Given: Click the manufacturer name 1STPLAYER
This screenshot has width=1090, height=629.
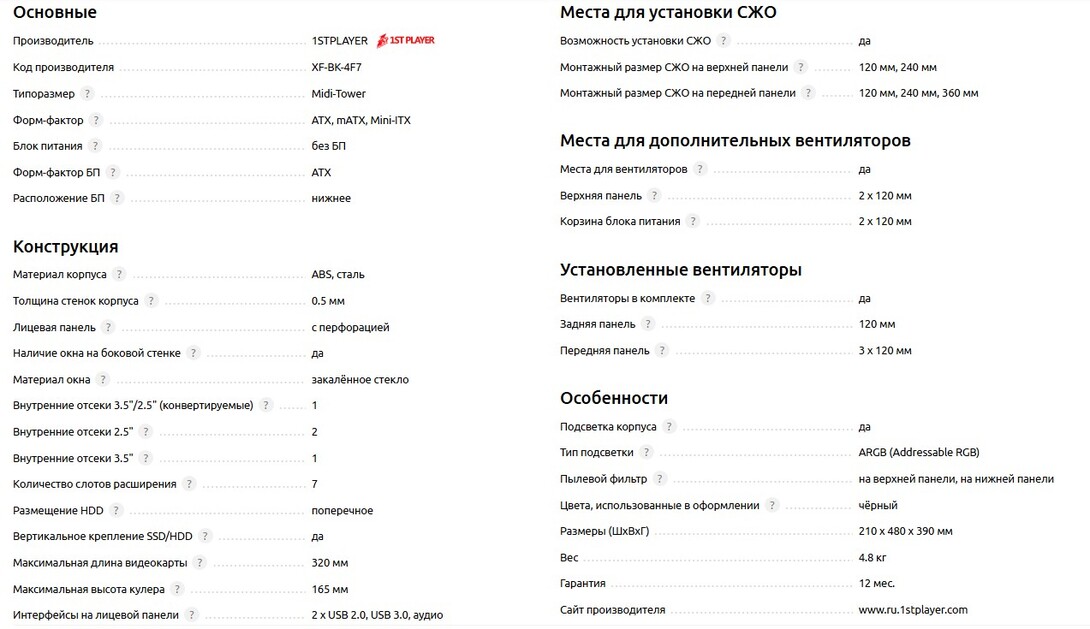Looking at the screenshot, I should coord(339,41).
